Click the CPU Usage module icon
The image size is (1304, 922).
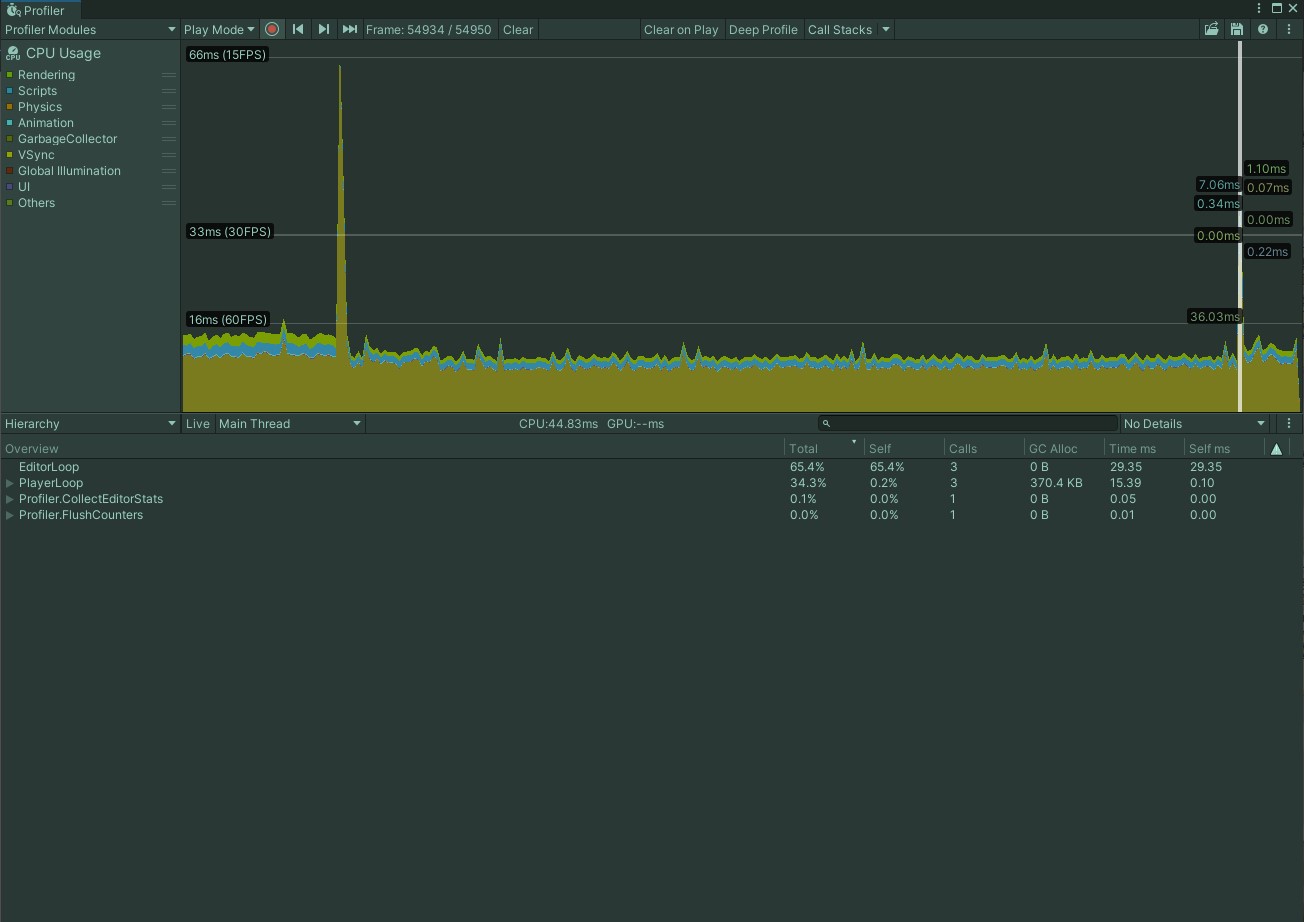(x=12, y=53)
